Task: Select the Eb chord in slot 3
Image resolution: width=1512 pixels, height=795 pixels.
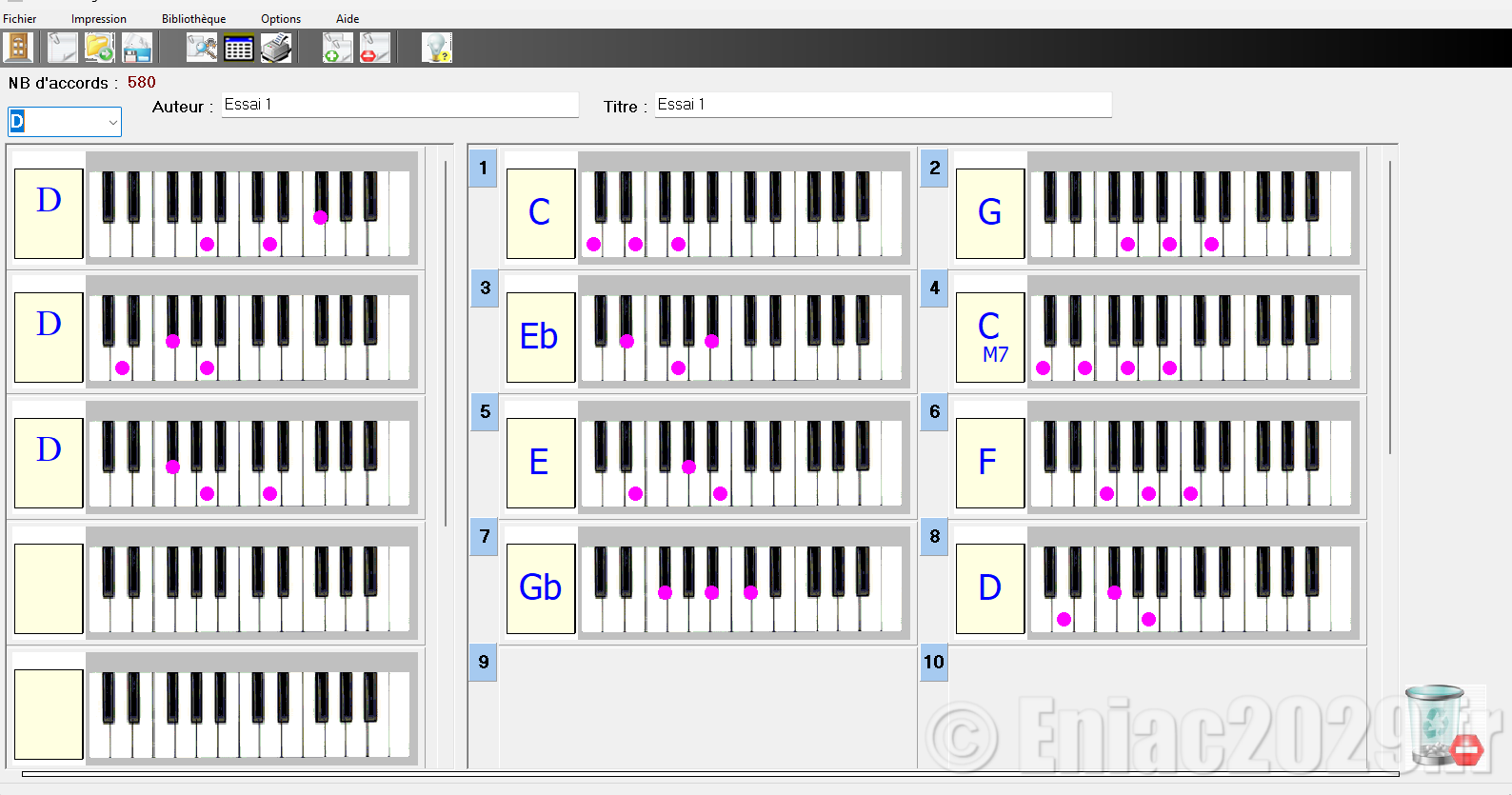Action: 540,337
